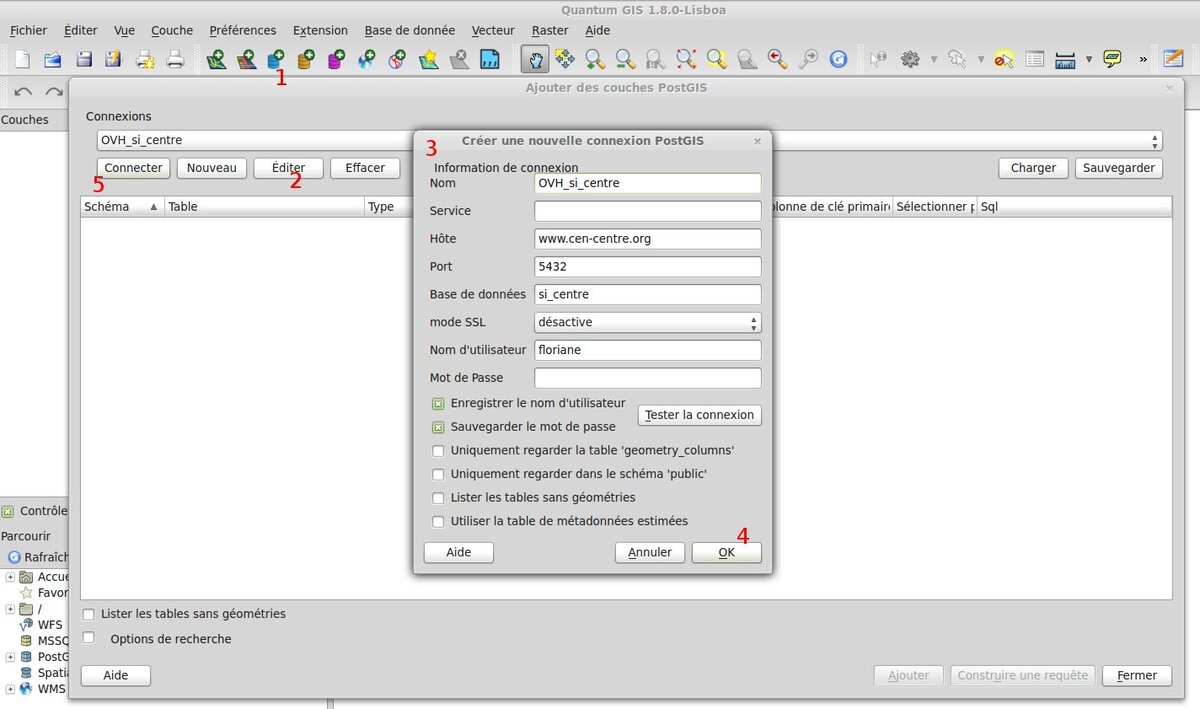This screenshot has width=1200, height=709.
Task: Select the Pan map hand tool
Action: [x=535, y=60]
